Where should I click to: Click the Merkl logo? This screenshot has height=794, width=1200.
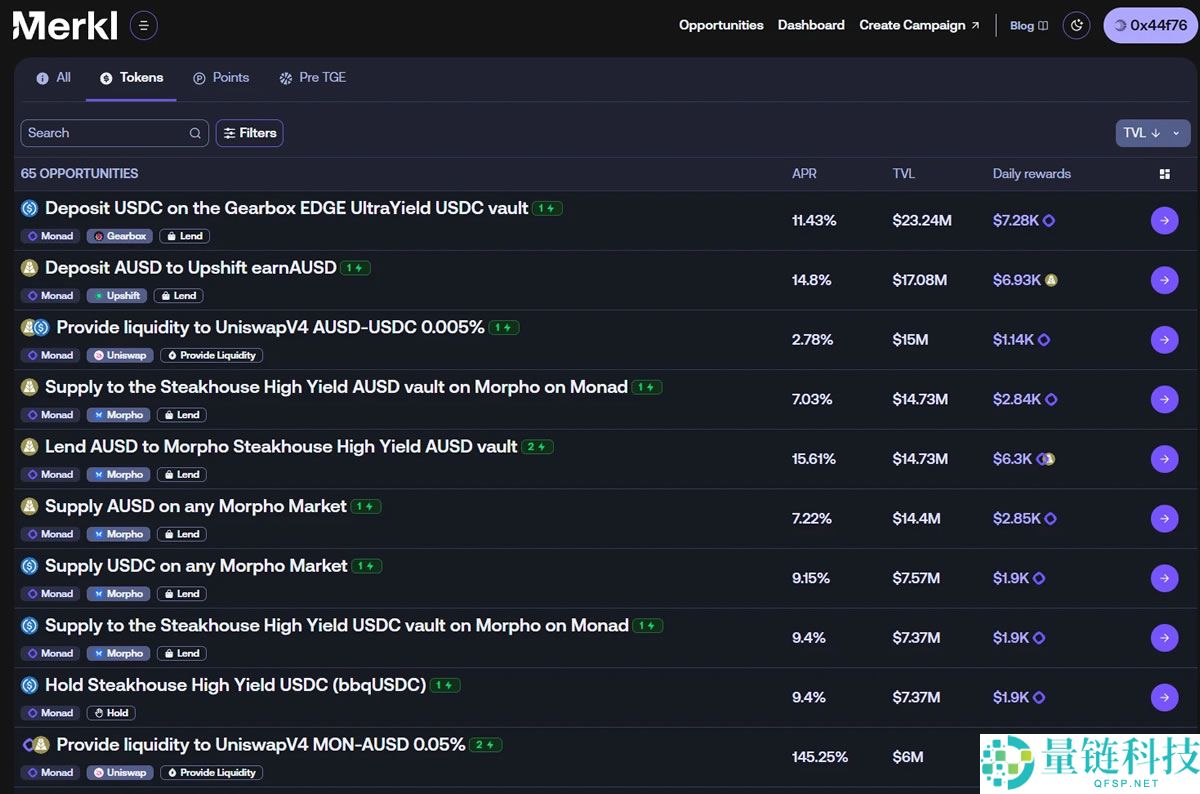65,26
